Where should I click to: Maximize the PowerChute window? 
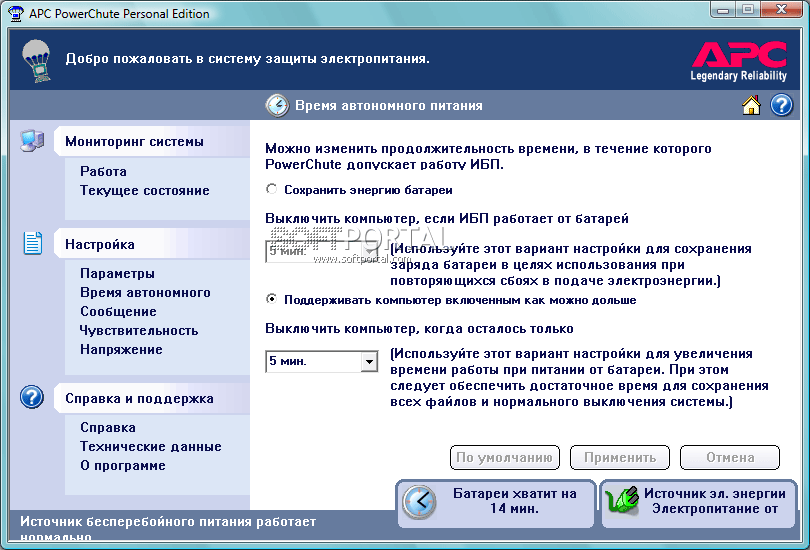(747, 10)
